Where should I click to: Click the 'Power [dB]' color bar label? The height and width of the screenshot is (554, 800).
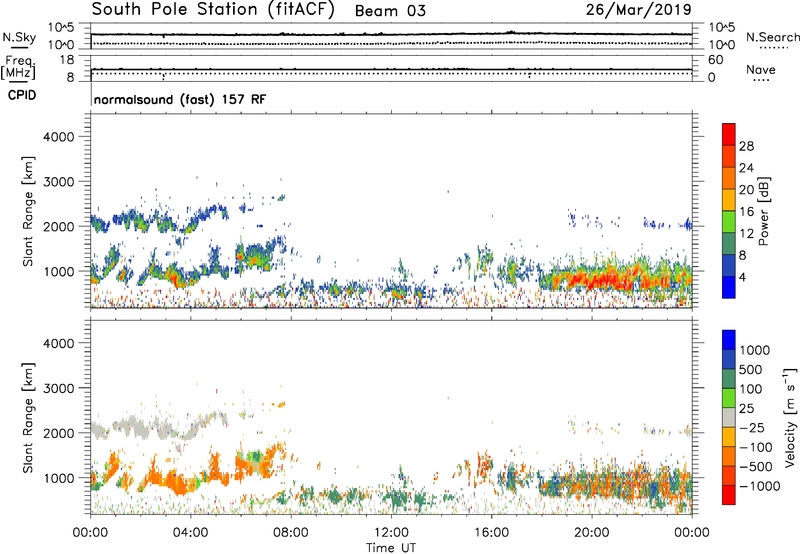coord(763,211)
